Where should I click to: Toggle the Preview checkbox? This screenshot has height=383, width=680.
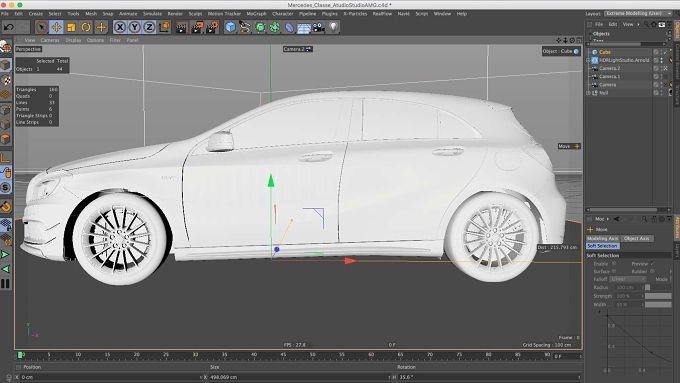pyautogui.click(x=653, y=263)
